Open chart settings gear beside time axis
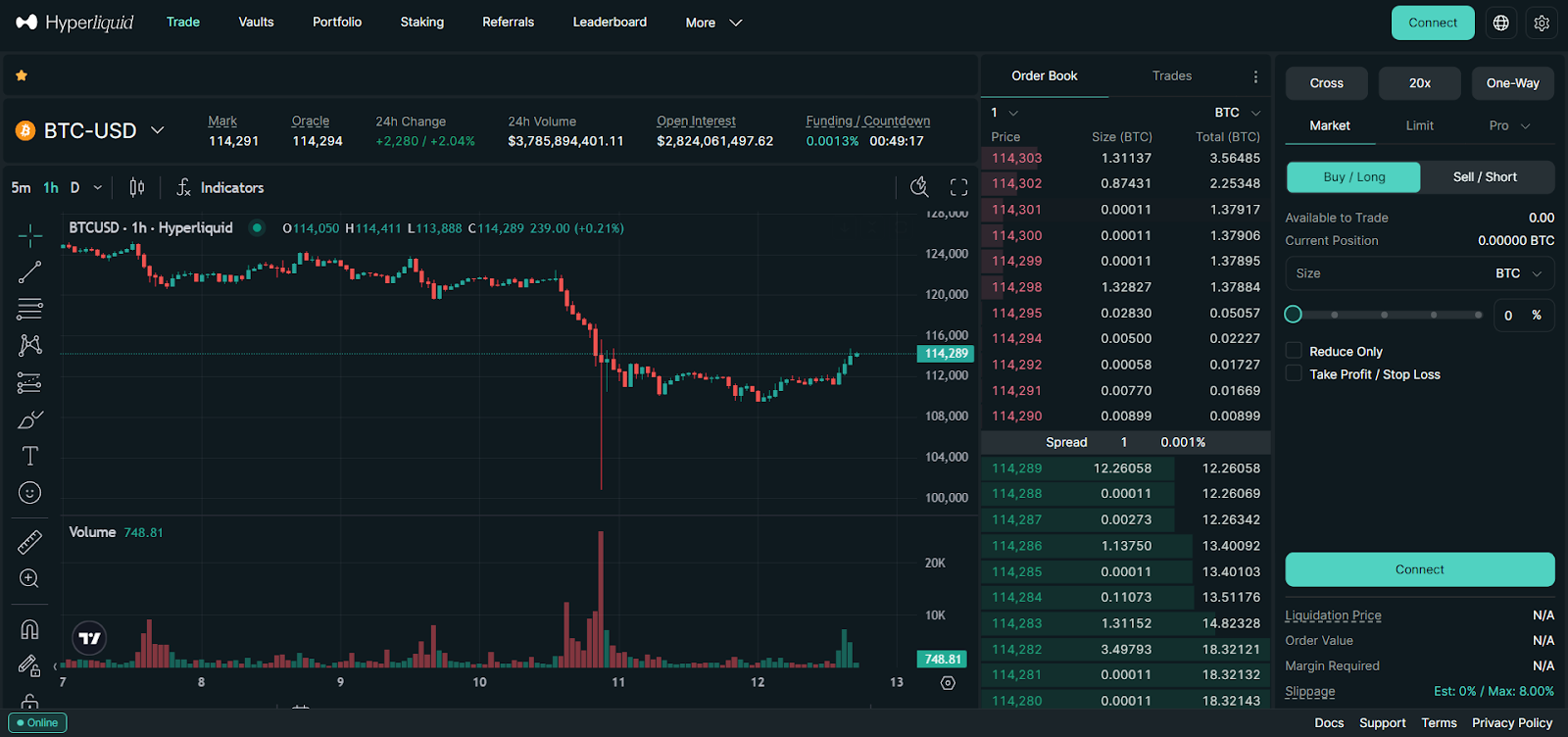Image resolution: width=1568 pixels, height=737 pixels. (948, 683)
